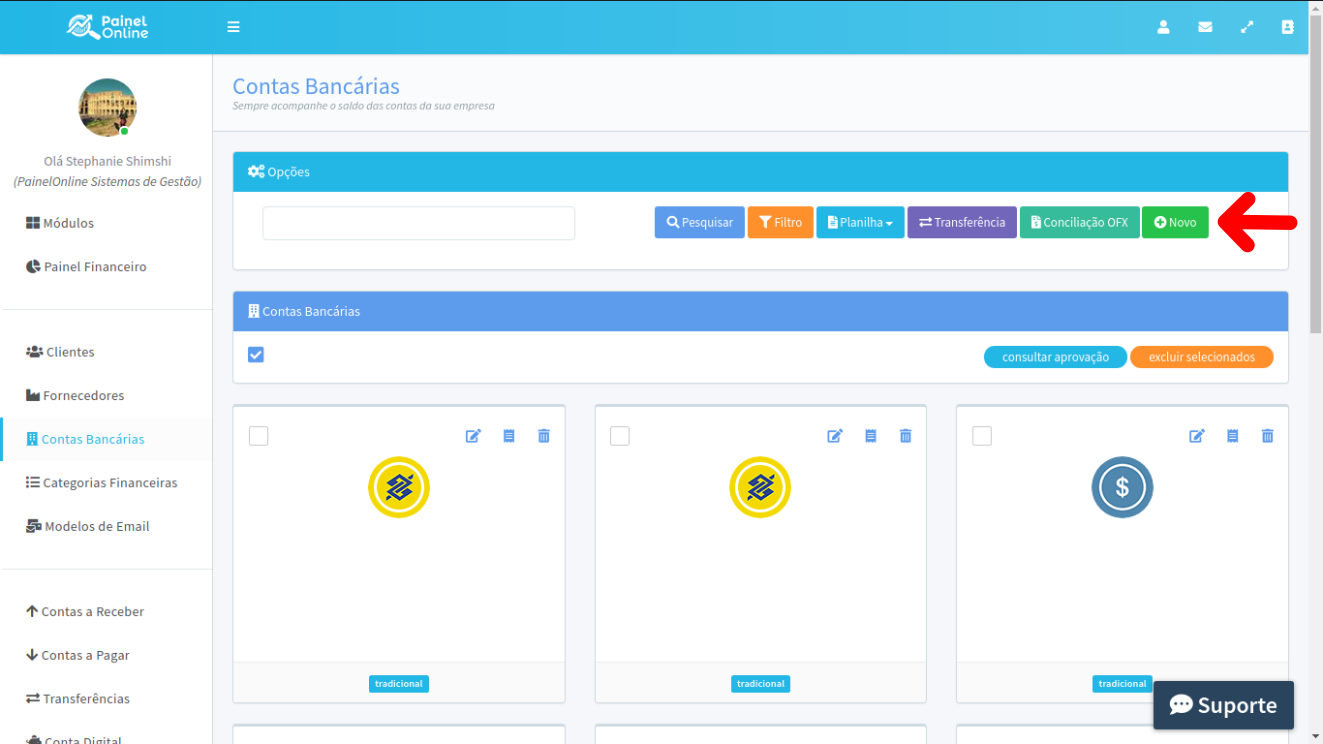
Task: Toggle the select-all checkbox in Contas Bancárias
Action: [256, 355]
